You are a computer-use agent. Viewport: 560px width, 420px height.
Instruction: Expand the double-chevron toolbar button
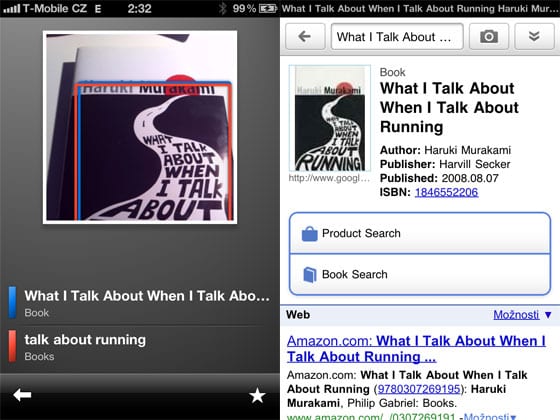pyautogui.click(x=534, y=36)
